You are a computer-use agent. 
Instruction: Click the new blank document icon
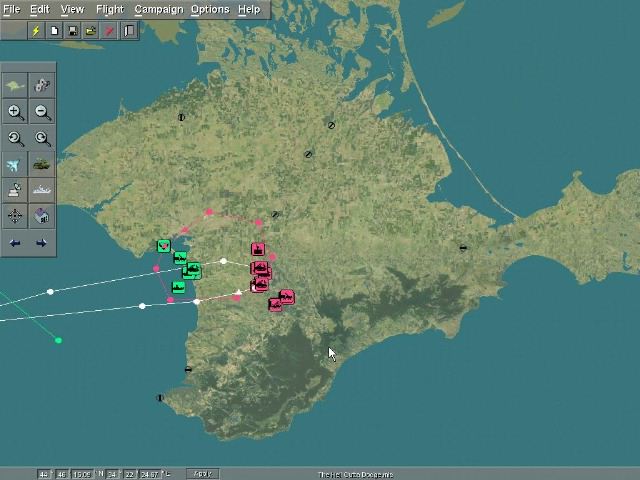tap(55, 31)
